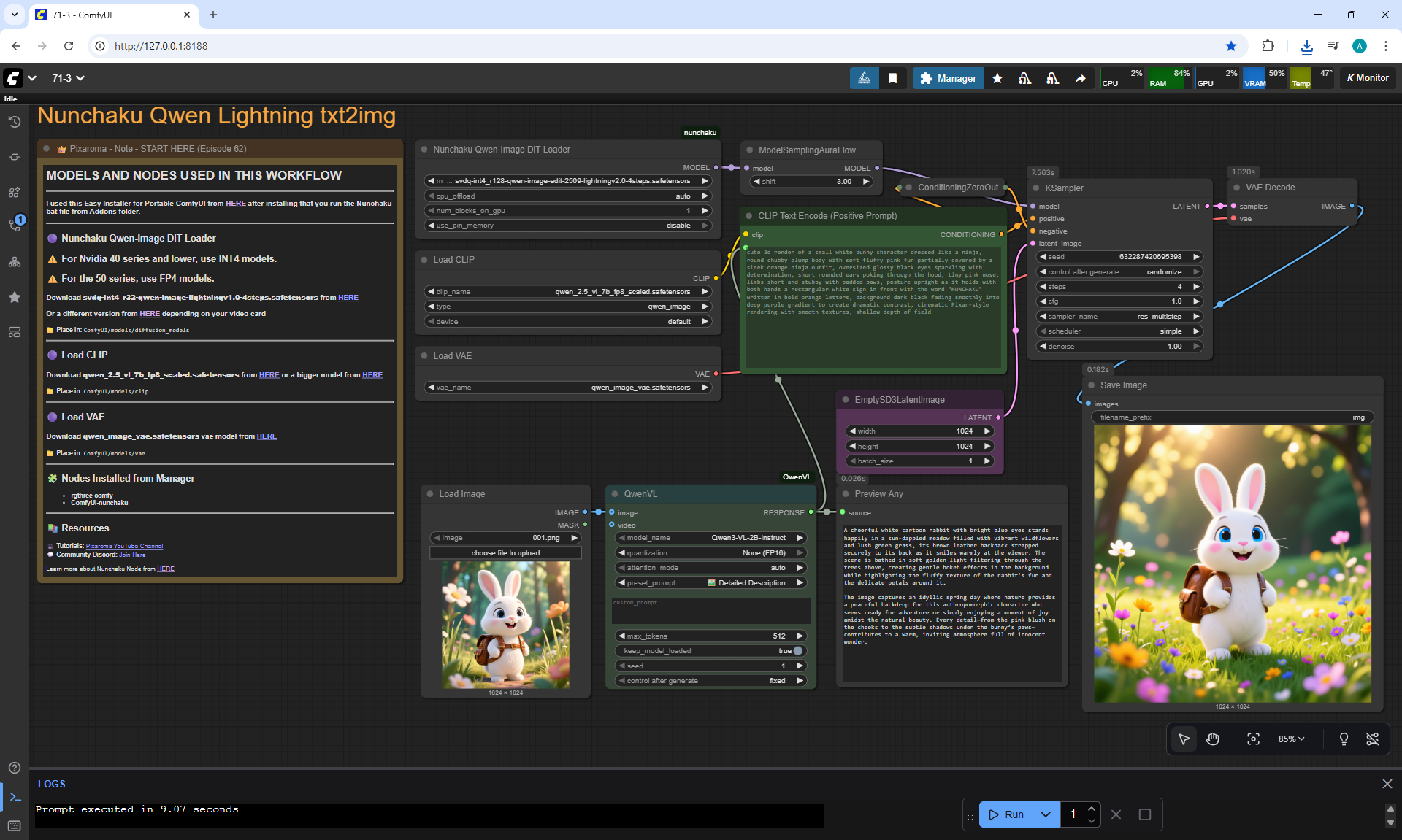Toggle the bottom panel terminal icon
The image size is (1402, 840).
[x=15, y=797]
